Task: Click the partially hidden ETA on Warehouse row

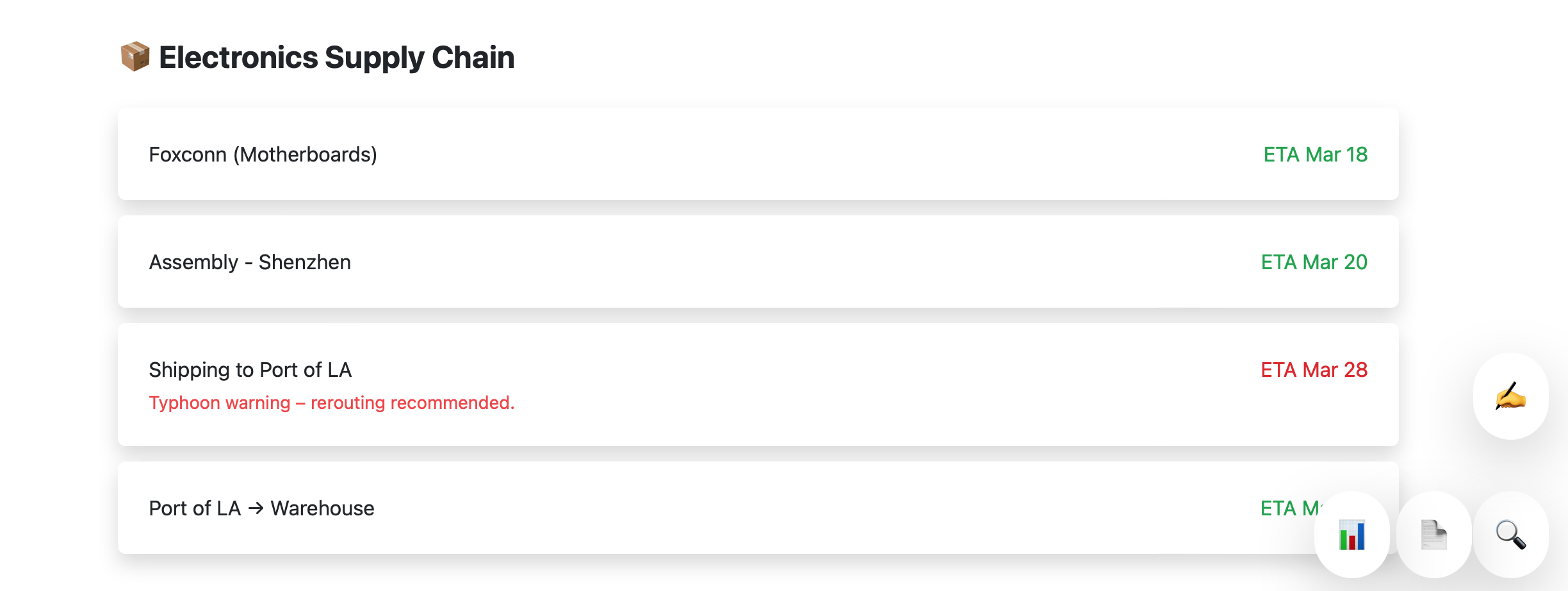Action: (1287, 508)
